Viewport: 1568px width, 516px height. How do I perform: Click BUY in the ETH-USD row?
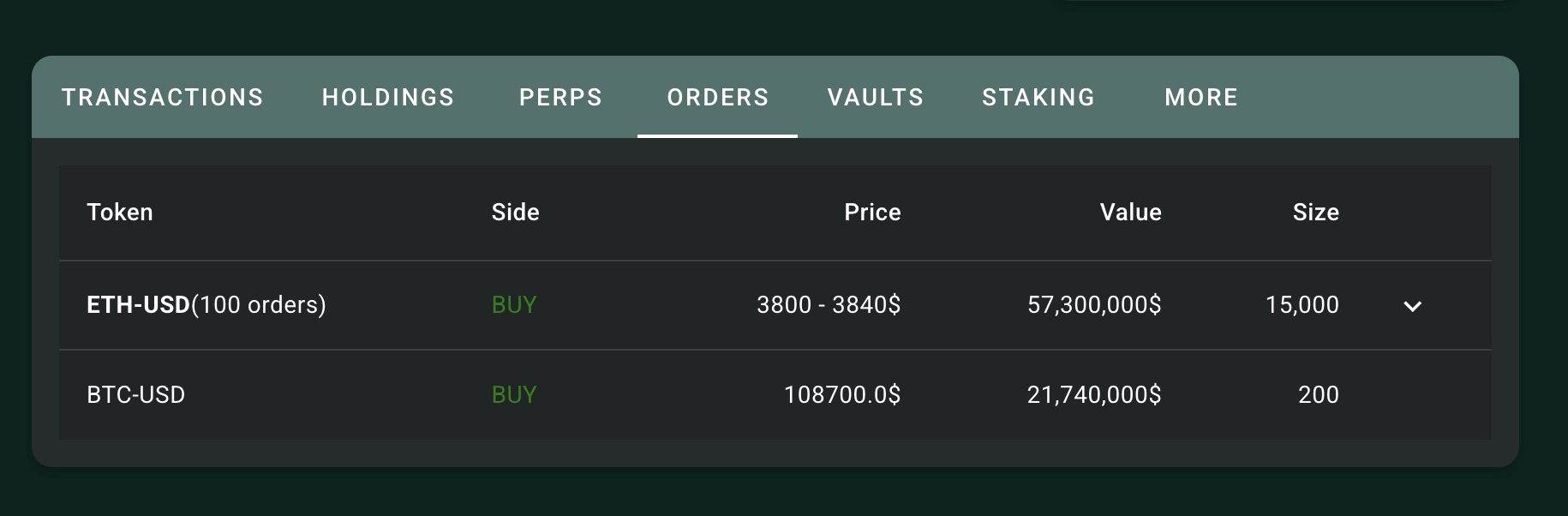coord(514,305)
